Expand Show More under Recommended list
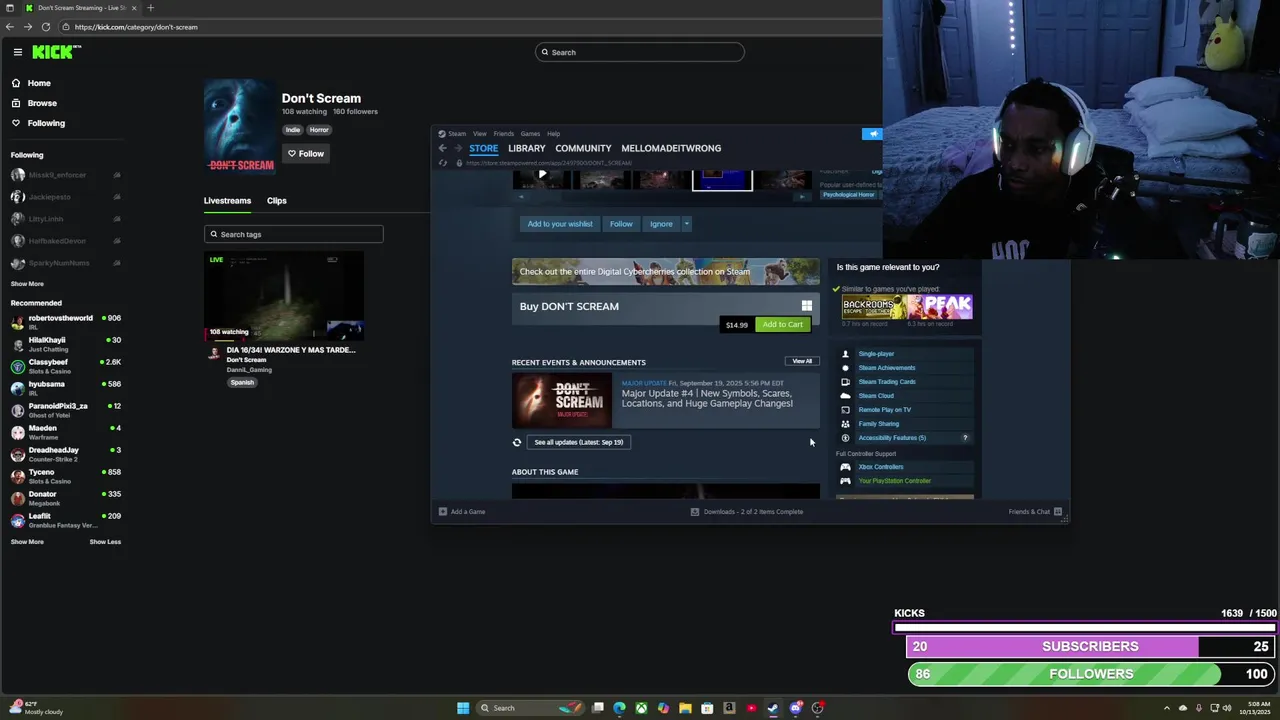Screen dimensions: 1280x720 [27, 542]
